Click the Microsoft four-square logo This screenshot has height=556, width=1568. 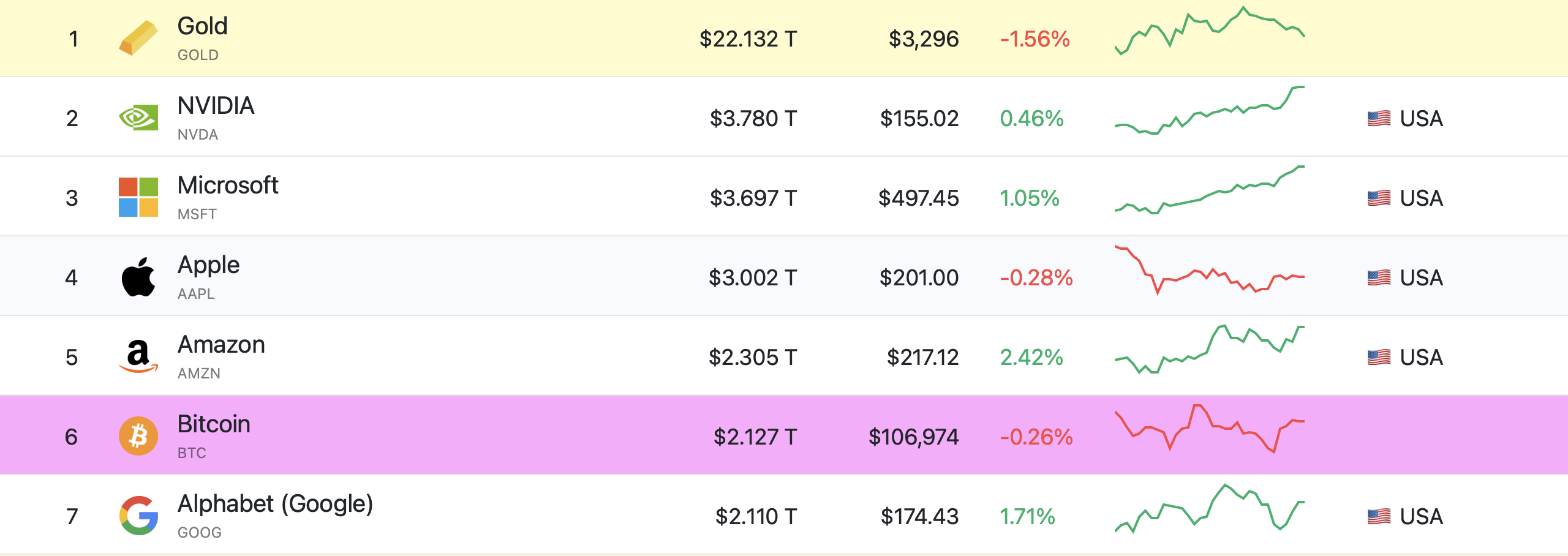(138, 197)
